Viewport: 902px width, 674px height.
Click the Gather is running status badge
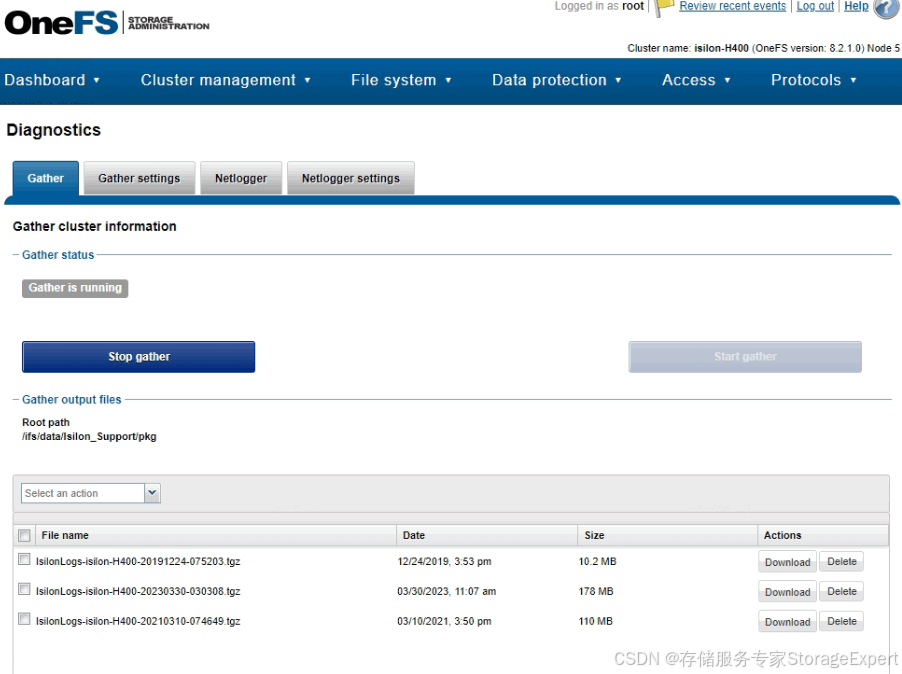(75, 288)
